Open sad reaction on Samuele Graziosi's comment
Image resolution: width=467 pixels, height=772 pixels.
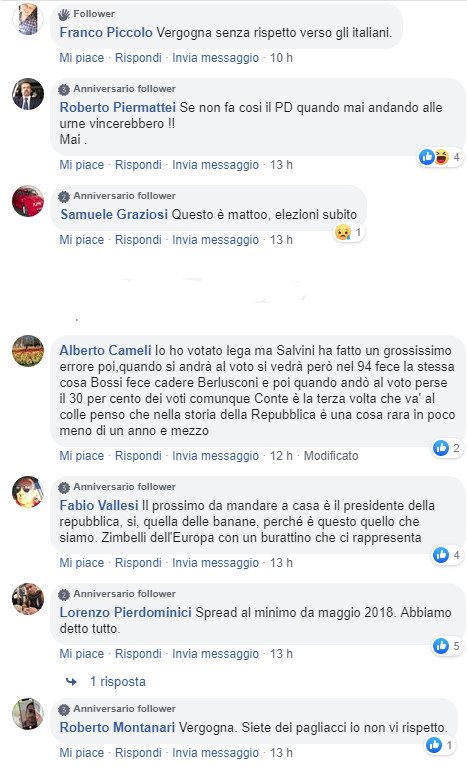click(x=349, y=232)
